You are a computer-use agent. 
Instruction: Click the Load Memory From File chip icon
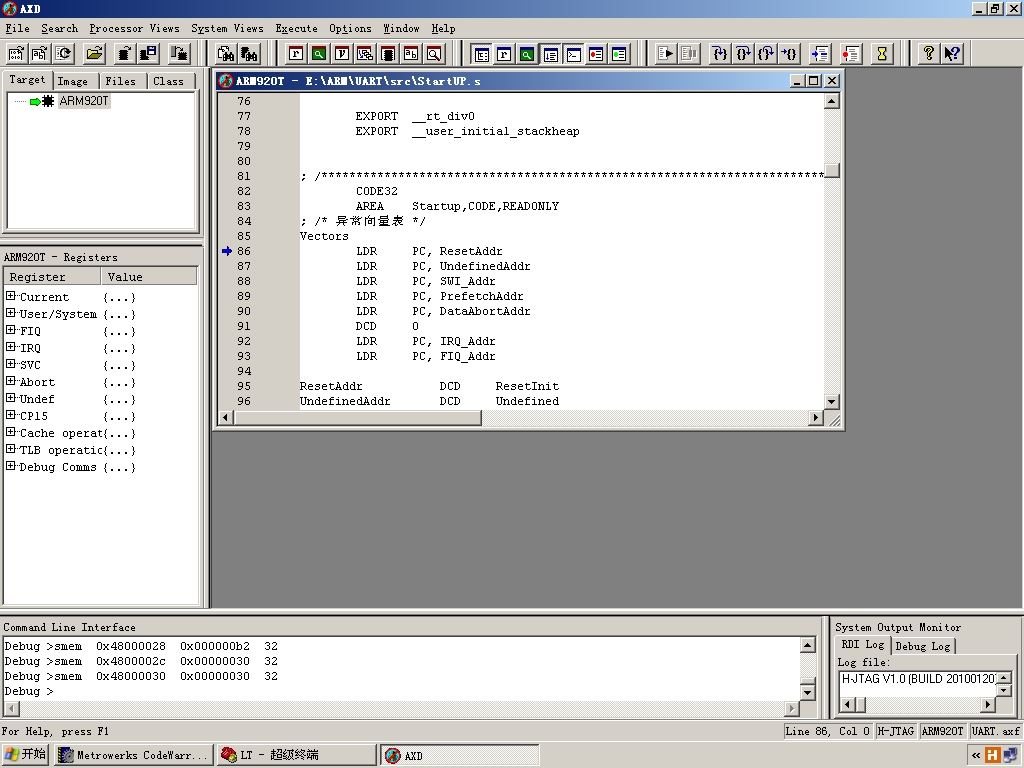pos(124,54)
